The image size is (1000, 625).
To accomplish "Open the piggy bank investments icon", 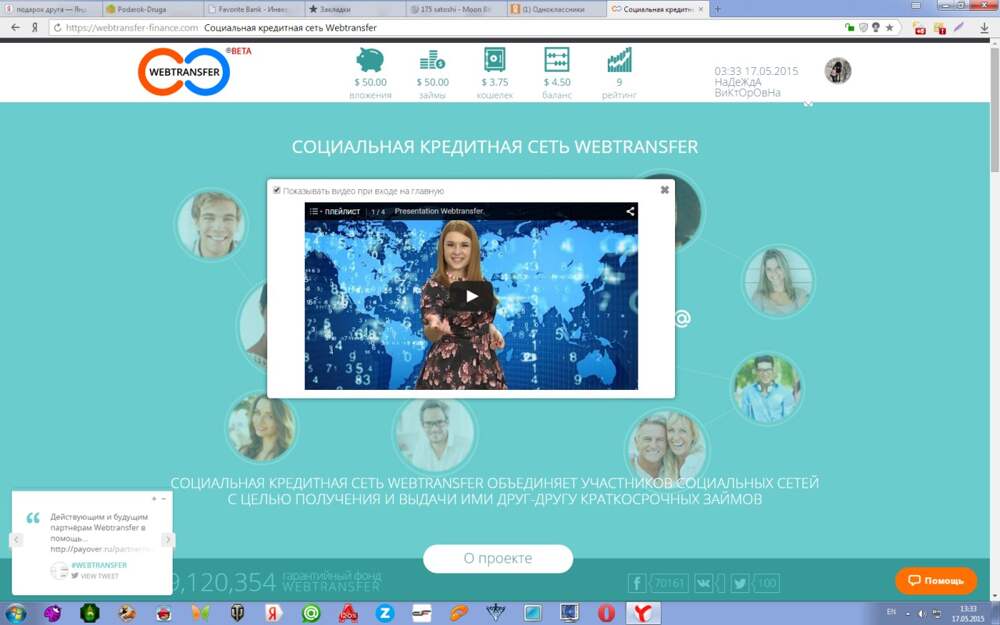I will point(370,61).
